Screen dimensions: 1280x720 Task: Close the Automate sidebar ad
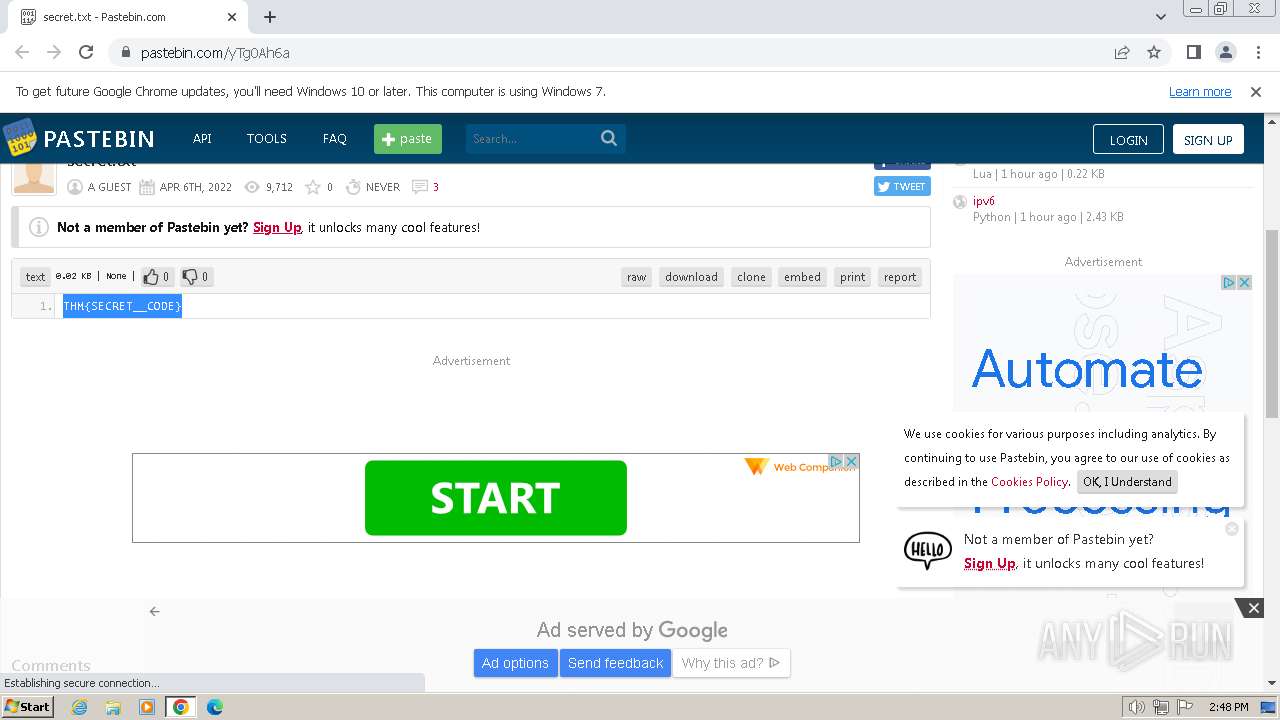tap(1245, 283)
